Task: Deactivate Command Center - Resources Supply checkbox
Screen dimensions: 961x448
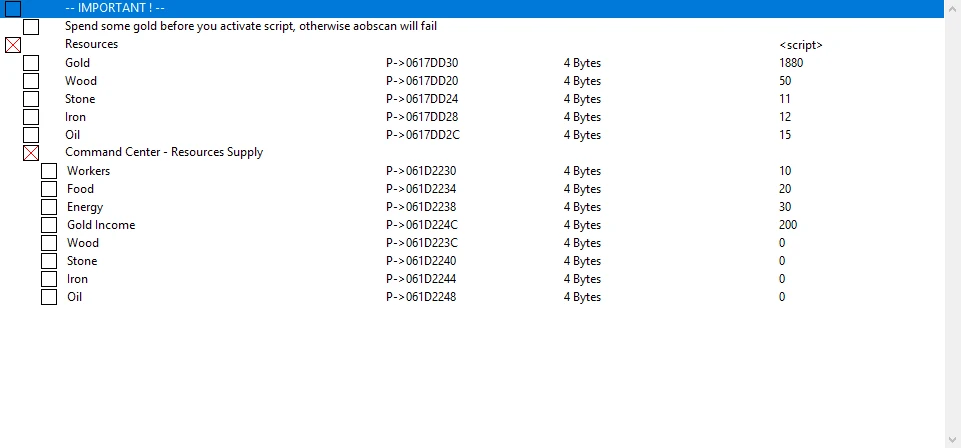Action: (x=31, y=153)
